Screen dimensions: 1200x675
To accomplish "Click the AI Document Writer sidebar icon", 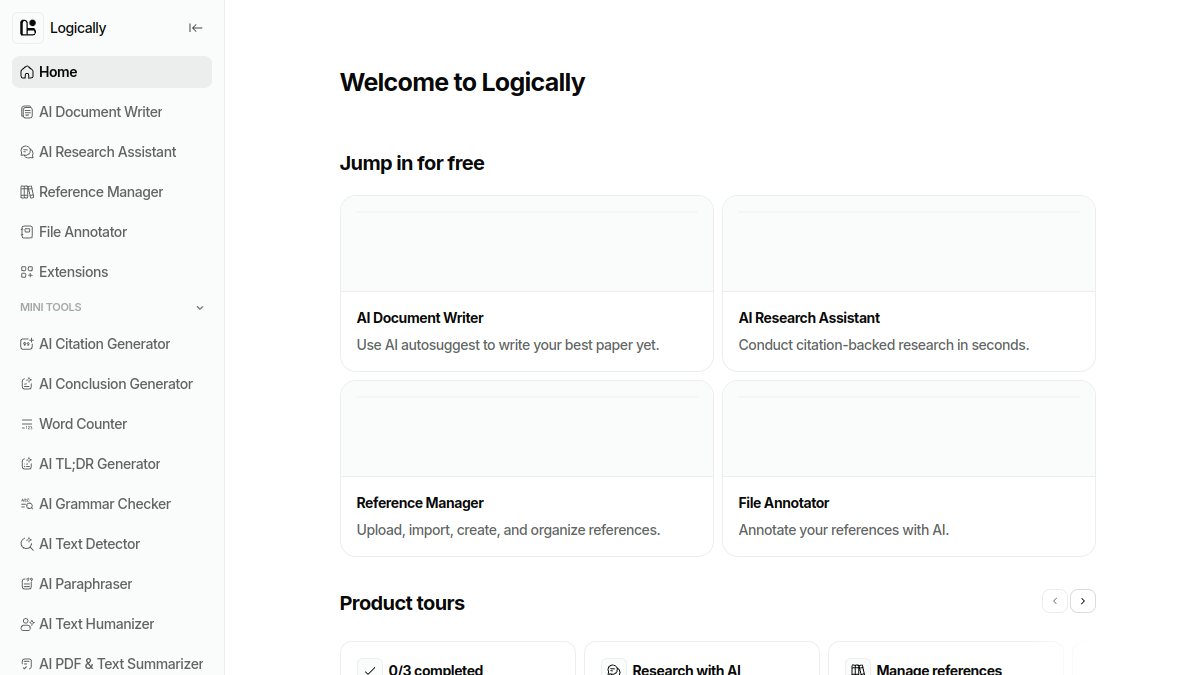I will 27,112.
